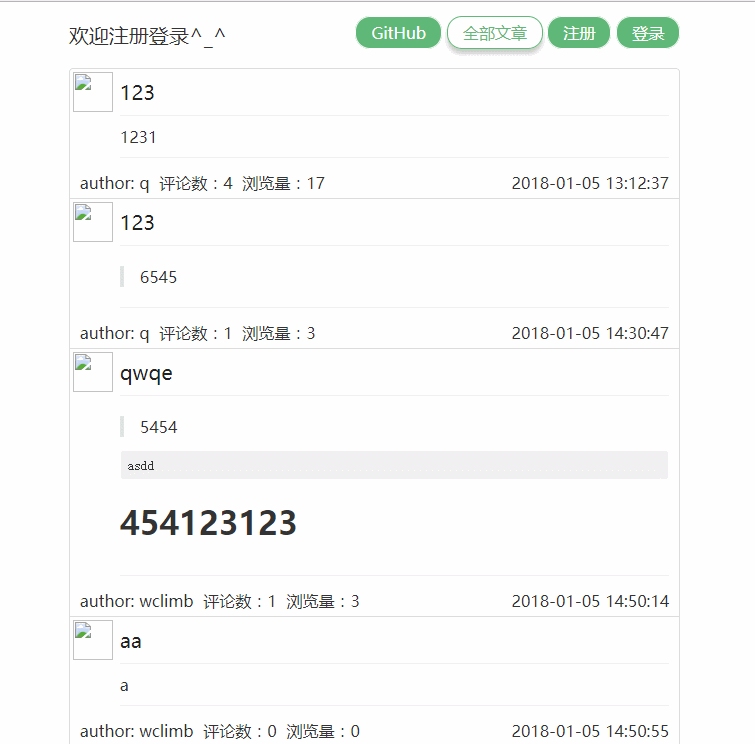Click author wclimb on aa post
Screen dimensions: 755x744
pyautogui.click(x=137, y=731)
